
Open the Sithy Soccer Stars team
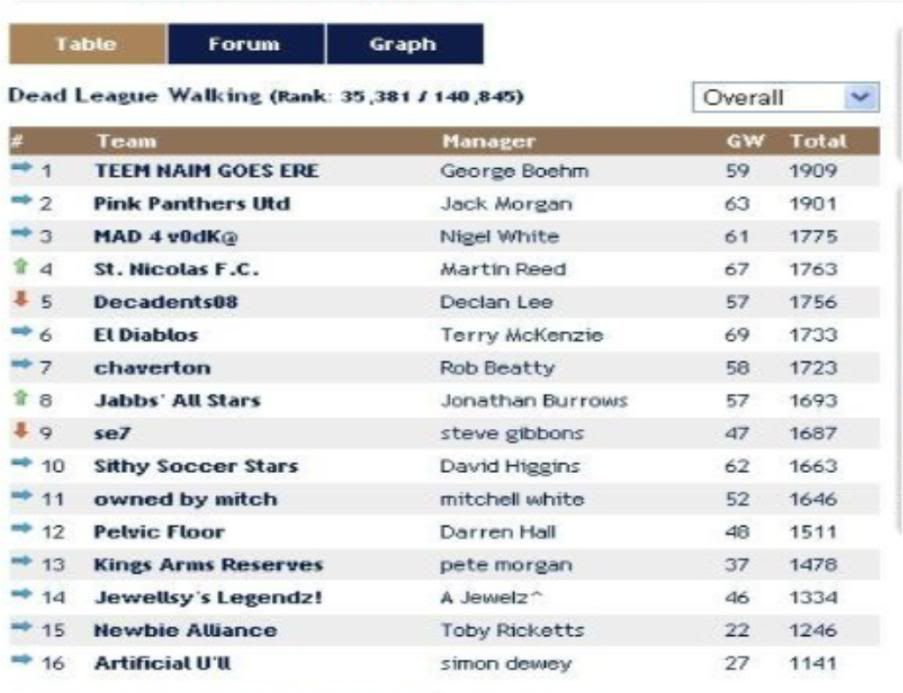pos(196,467)
